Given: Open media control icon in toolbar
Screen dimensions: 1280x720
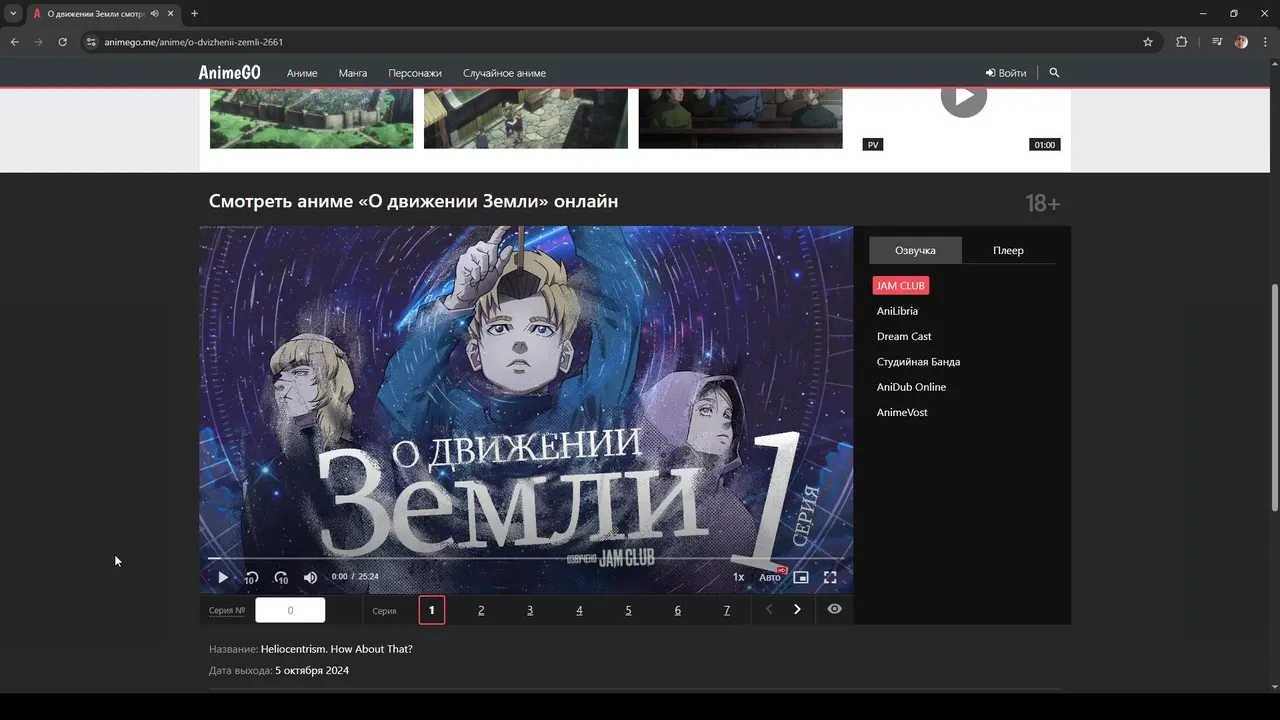Looking at the screenshot, I should [1217, 42].
